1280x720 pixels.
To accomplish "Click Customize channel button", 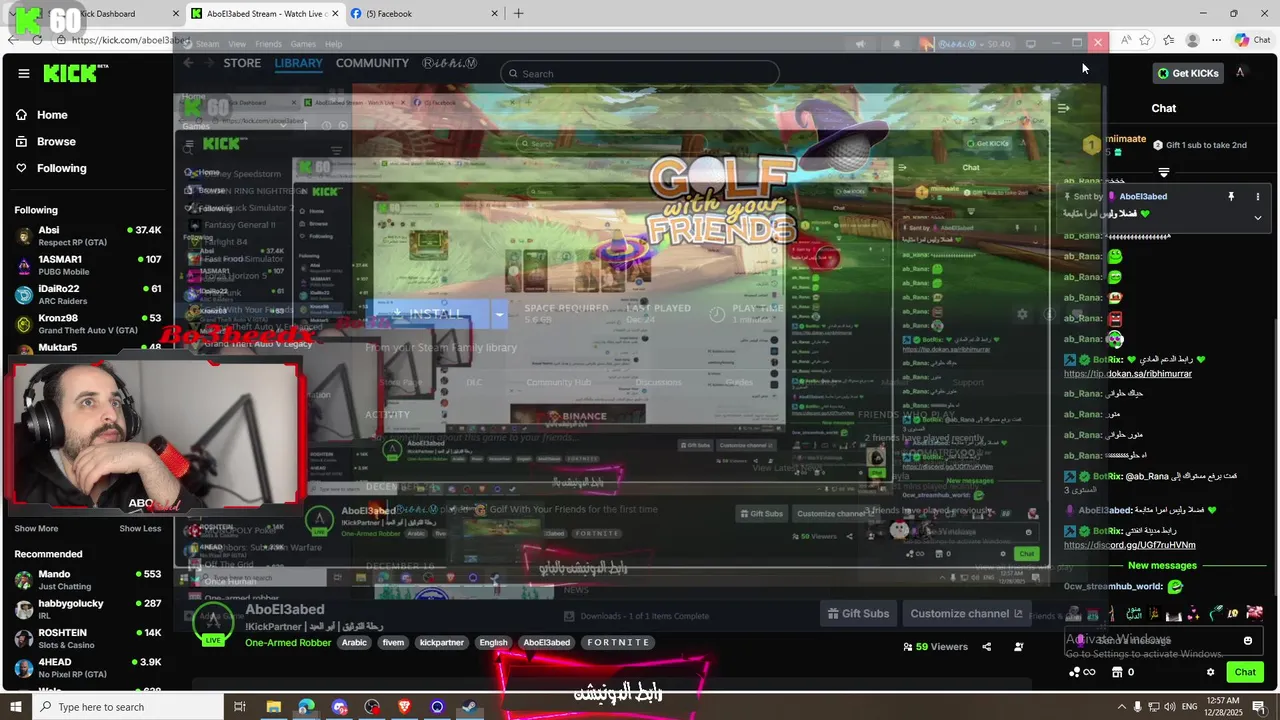I will 966,614.
